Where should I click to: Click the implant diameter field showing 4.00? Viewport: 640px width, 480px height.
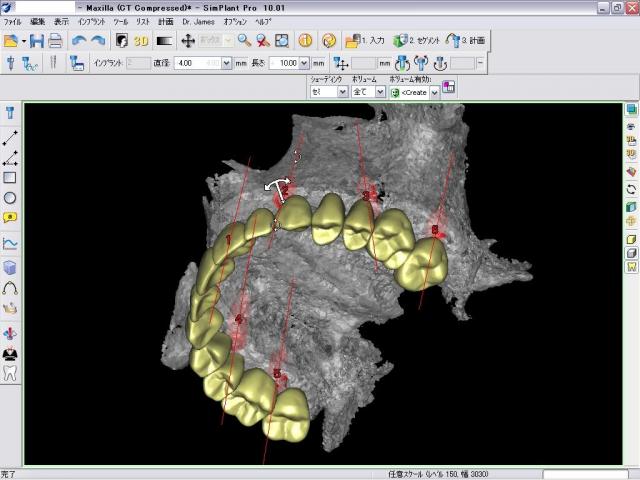pyautogui.click(x=187, y=63)
